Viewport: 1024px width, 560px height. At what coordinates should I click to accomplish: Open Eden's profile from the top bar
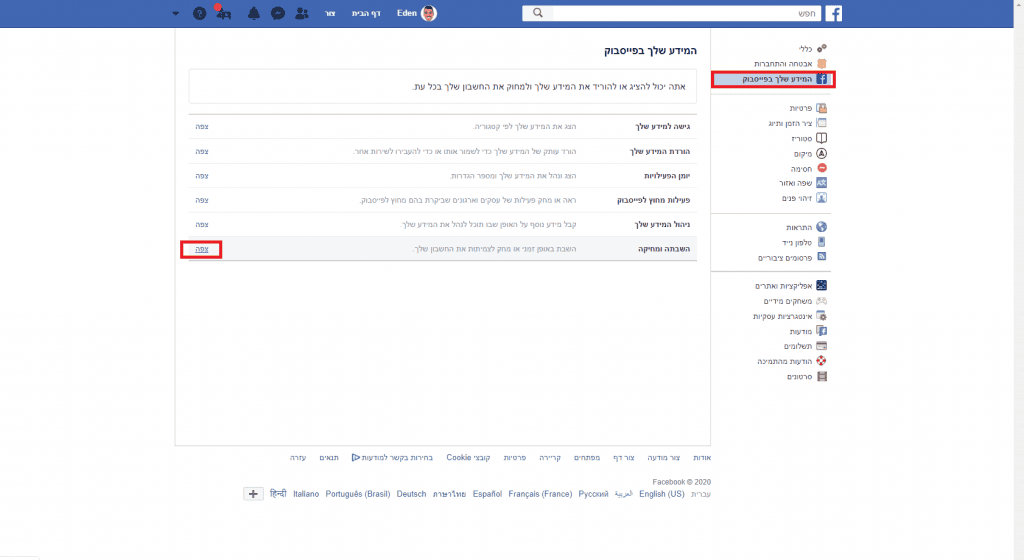point(417,13)
